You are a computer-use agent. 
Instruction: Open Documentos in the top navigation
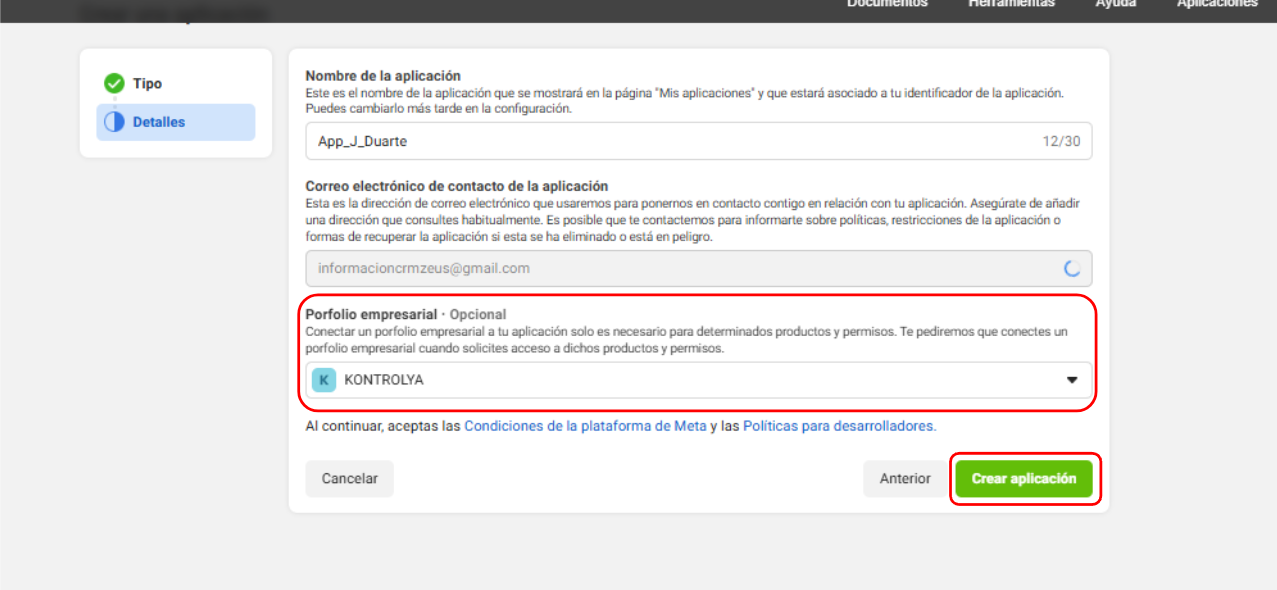[x=887, y=4]
